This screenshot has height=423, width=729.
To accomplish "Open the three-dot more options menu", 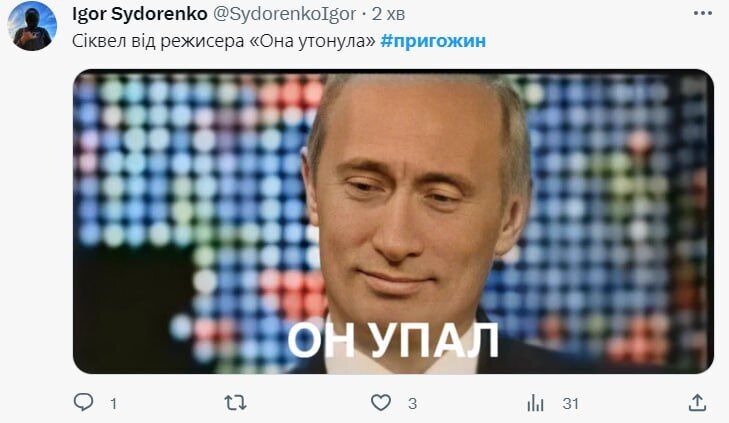I will 702,13.
